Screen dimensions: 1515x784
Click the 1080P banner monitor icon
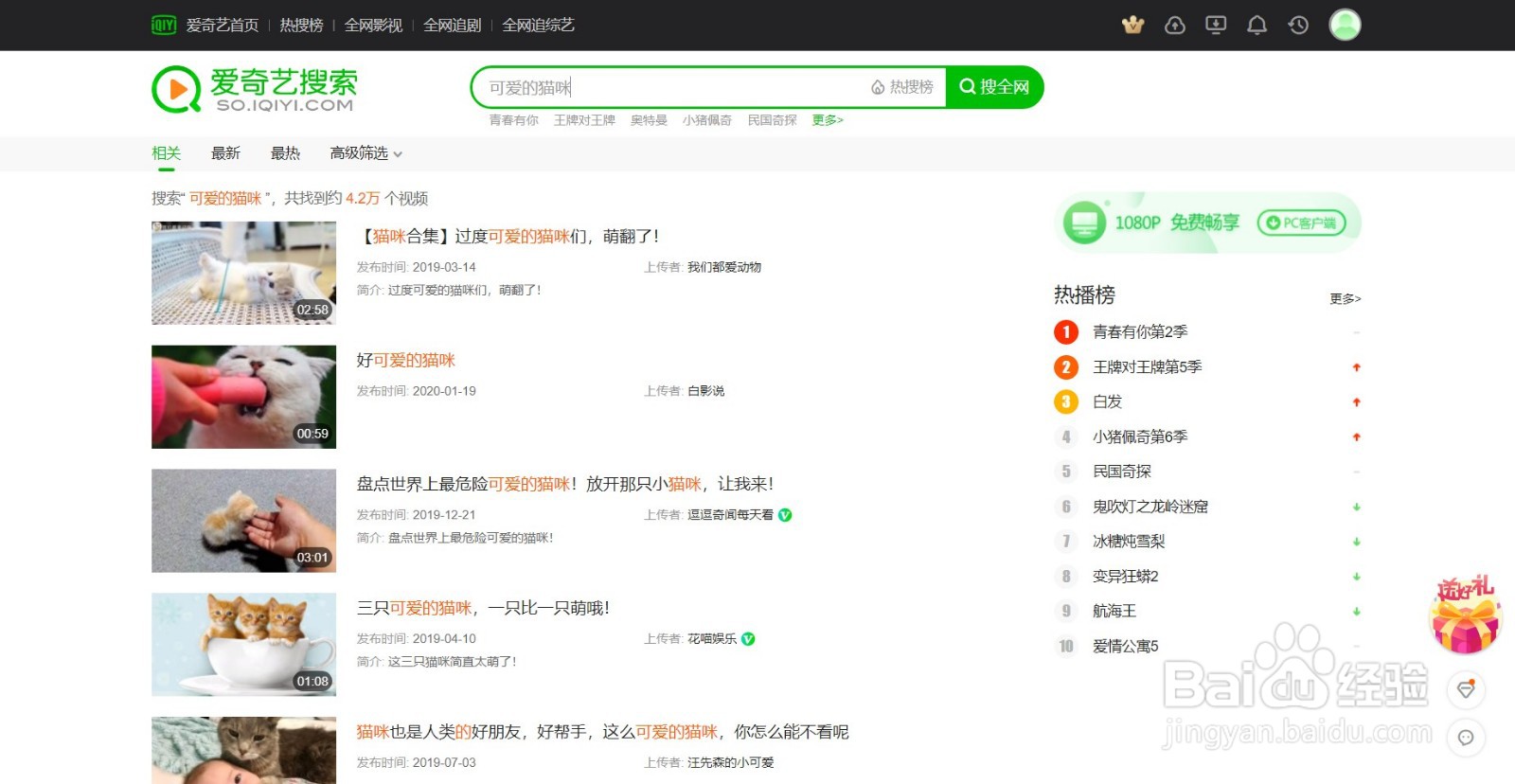tap(1084, 223)
